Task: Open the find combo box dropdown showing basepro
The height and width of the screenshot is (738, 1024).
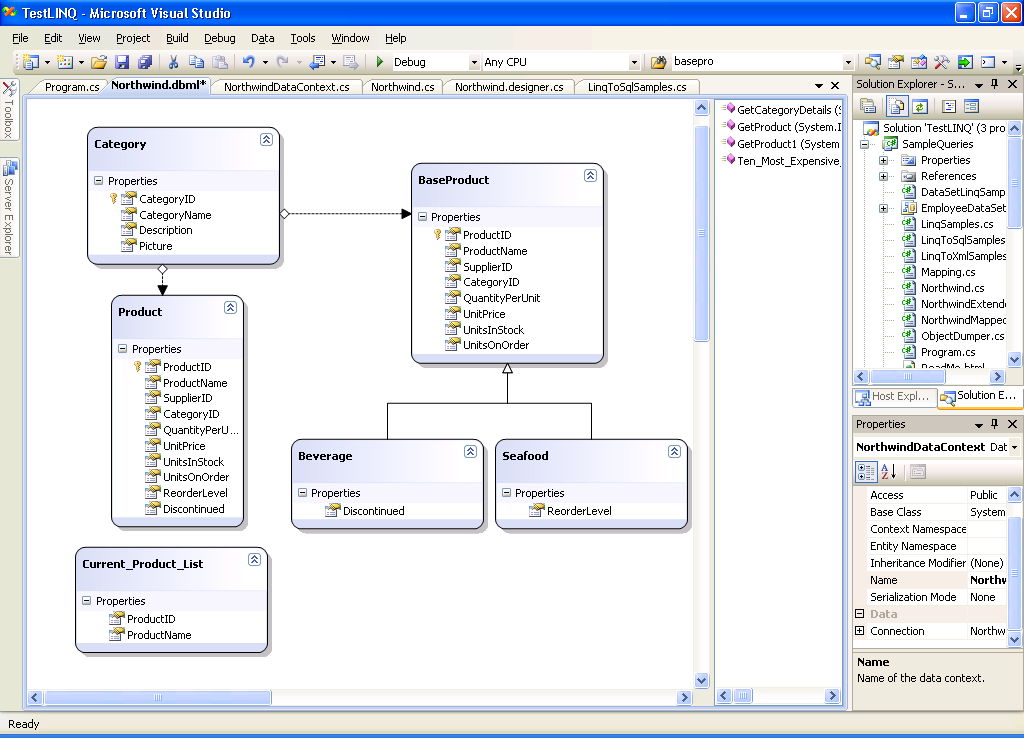Action: pyautogui.click(x=848, y=62)
